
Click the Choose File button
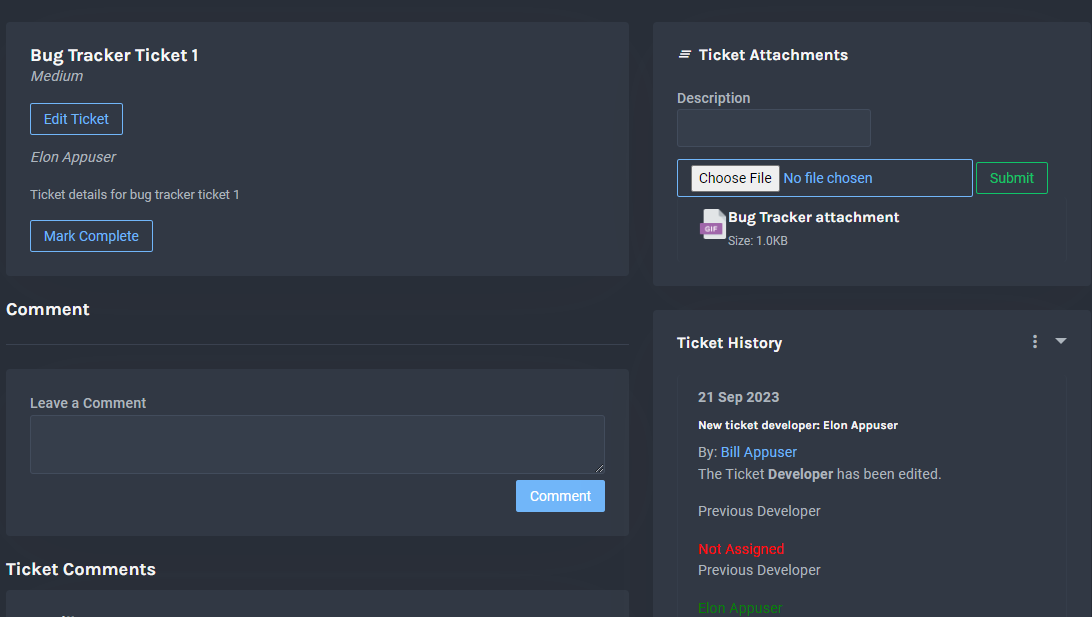pos(735,178)
